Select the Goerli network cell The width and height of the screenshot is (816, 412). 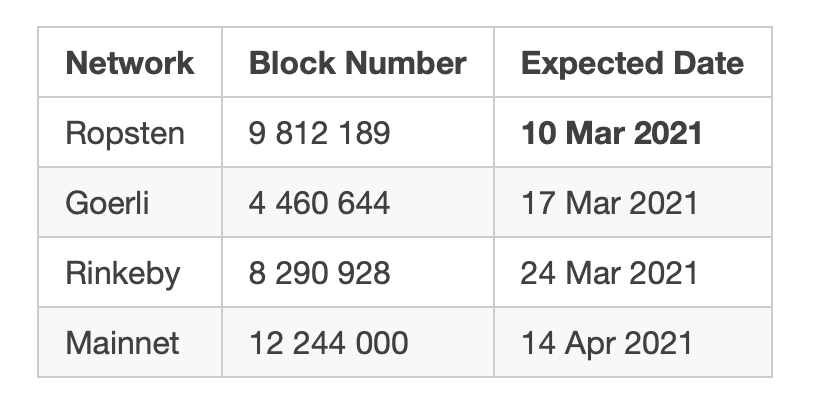click(x=108, y=203)
